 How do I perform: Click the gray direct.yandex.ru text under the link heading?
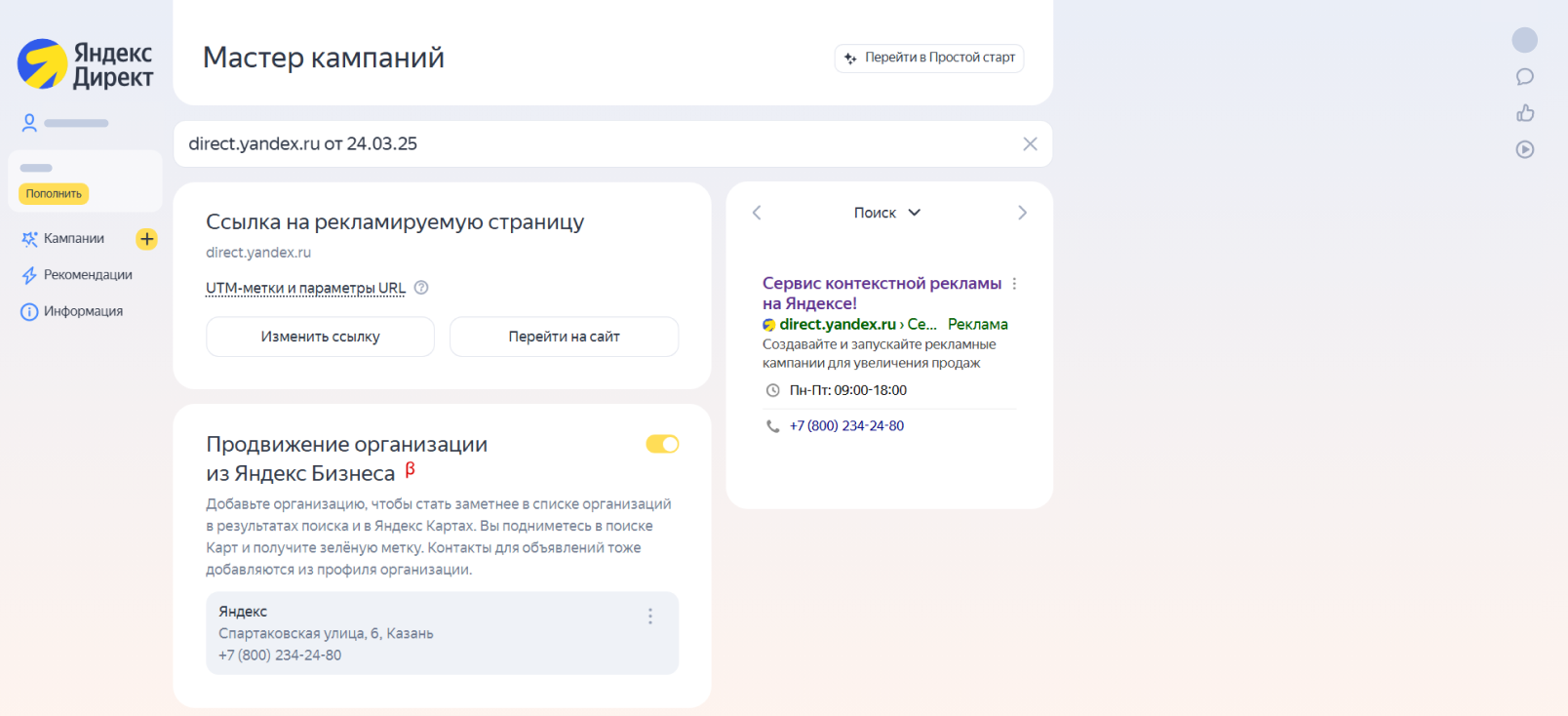click(258, 253)
